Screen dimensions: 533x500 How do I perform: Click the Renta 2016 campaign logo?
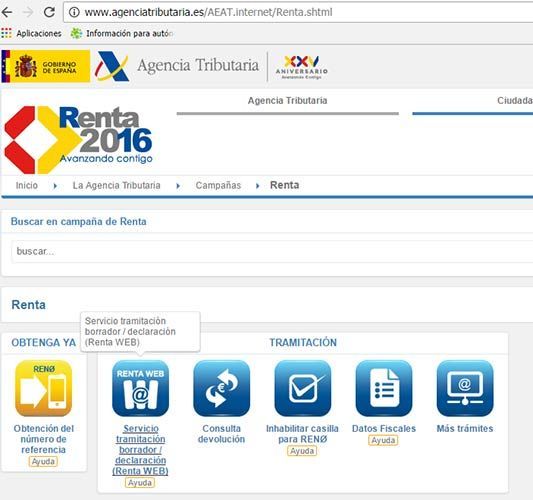point(78,140)
